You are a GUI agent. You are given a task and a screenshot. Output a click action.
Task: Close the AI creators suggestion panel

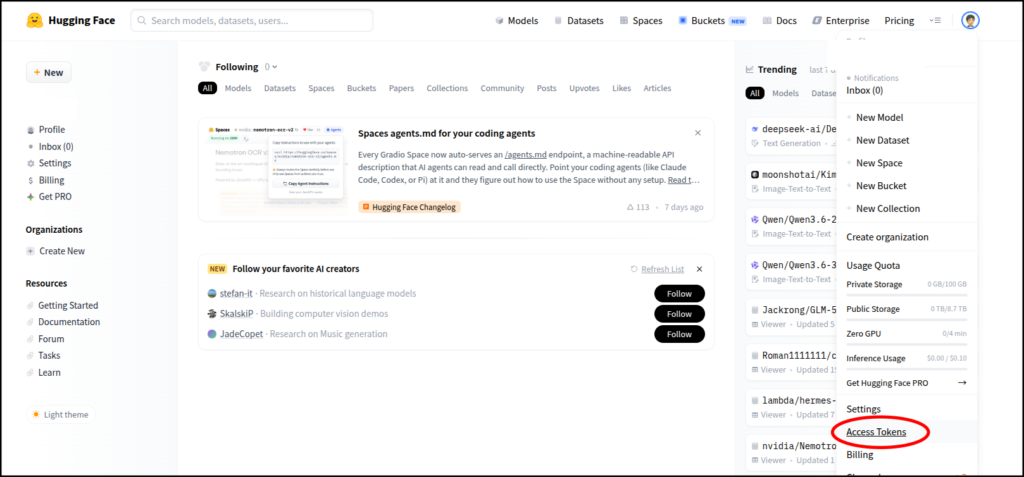[699, 269]
